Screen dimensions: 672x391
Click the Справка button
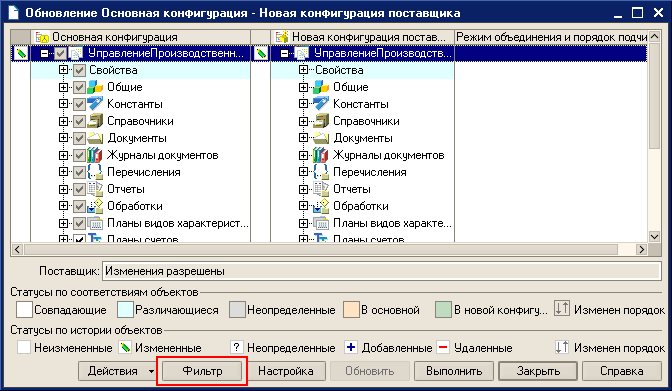[x=622, y=371]
